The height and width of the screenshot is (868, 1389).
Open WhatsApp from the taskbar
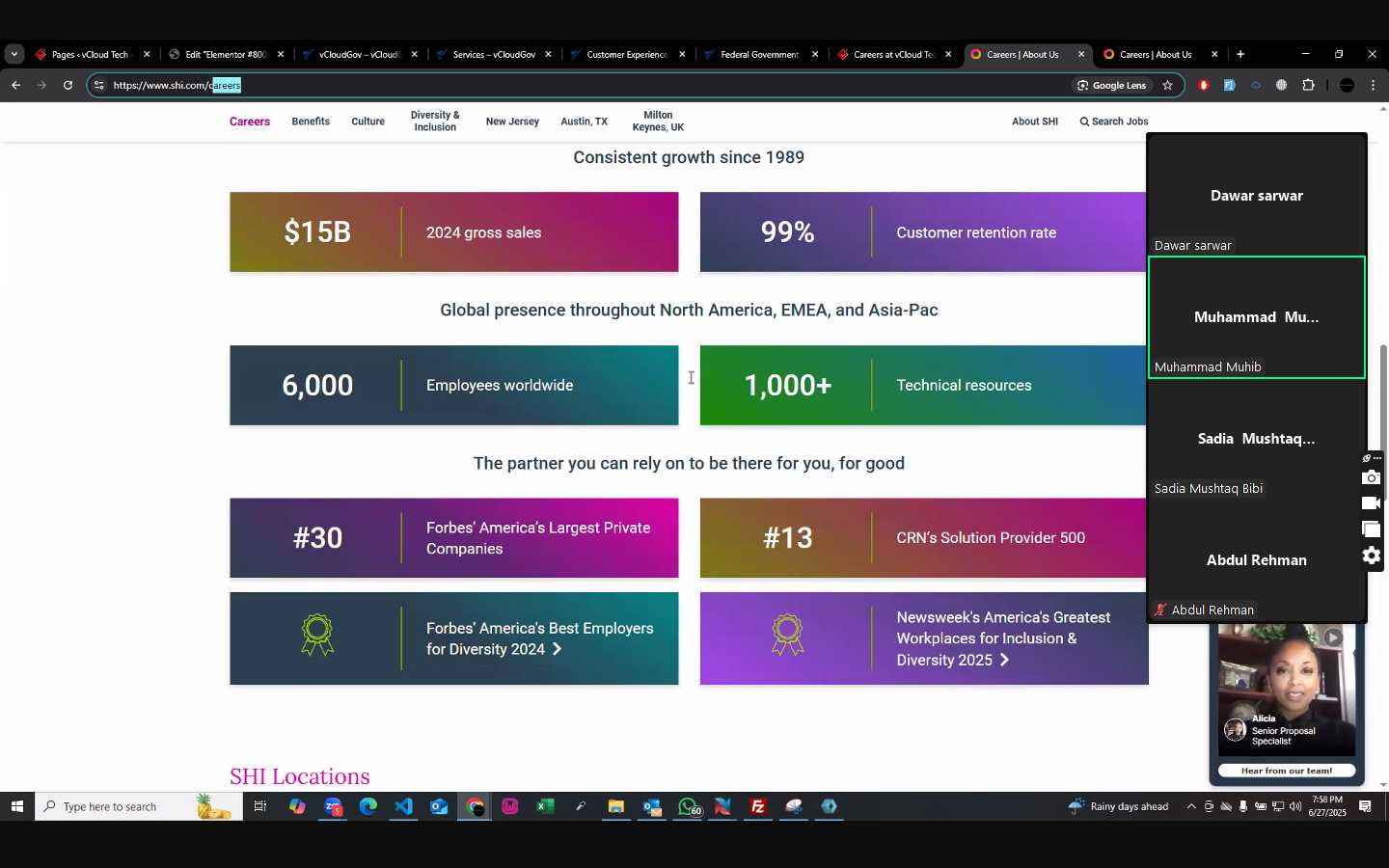[688, 806]
